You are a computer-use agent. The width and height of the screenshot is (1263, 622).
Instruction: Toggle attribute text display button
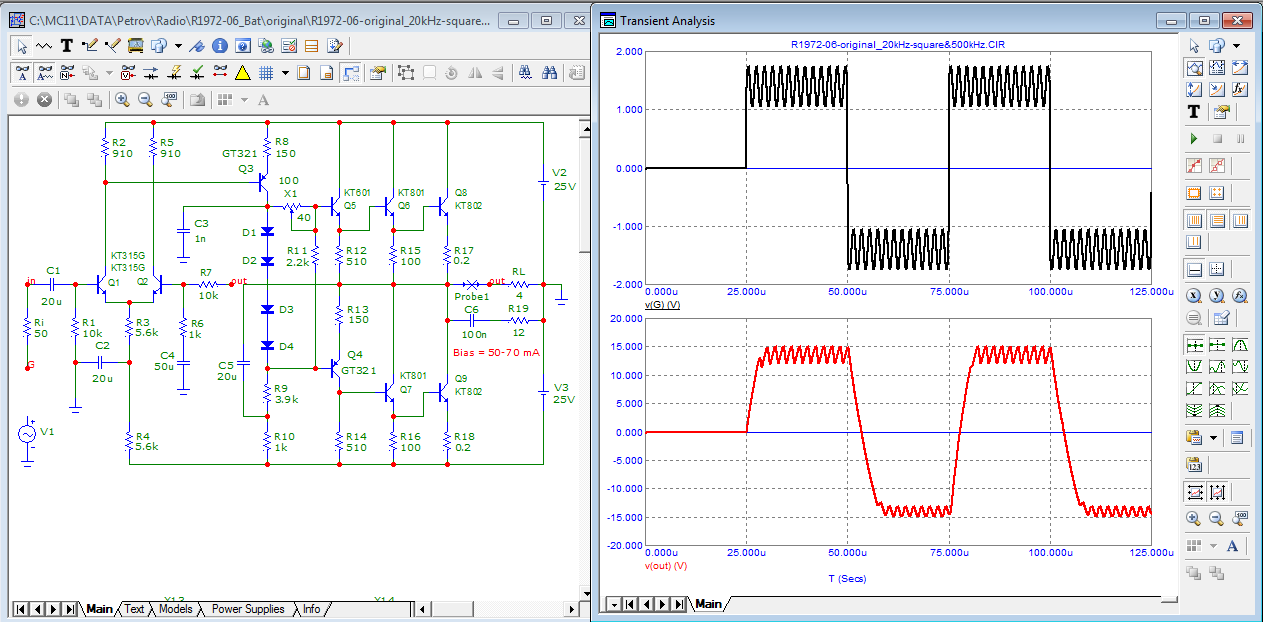click(x=21, y=72)
